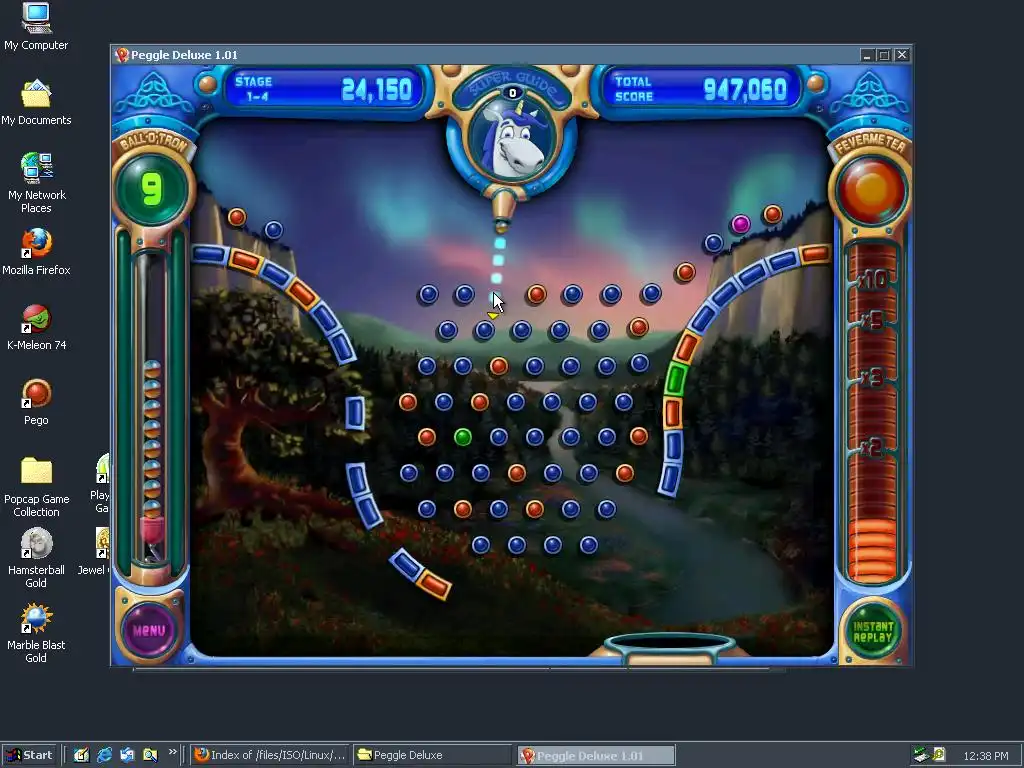Switch to Index of /files/ISO/Linux taskbar button
This screenshot has height=768, width=1024.
[x=270, y=755]
